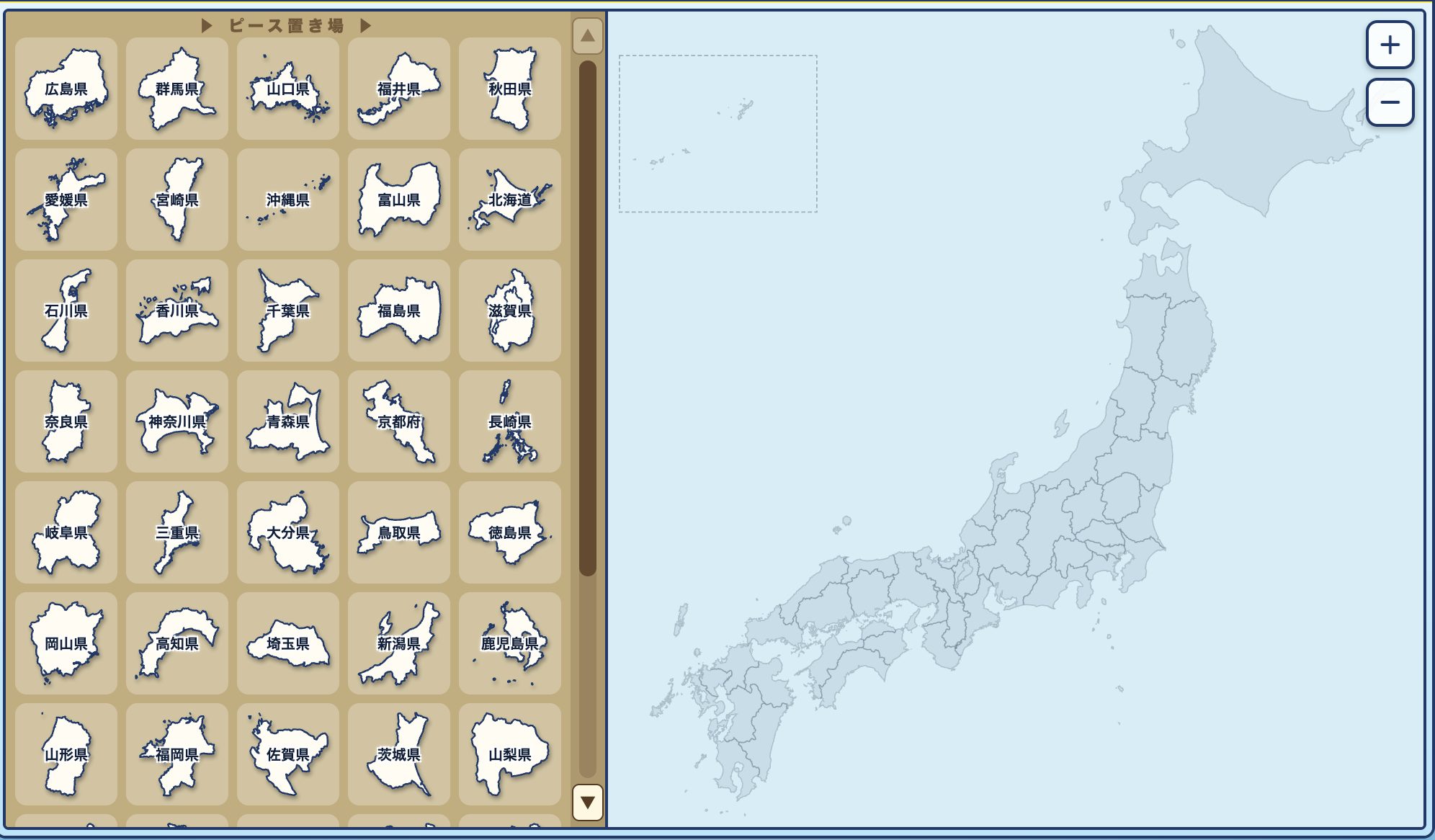Click the 山口県 piece tile
The image size is (1435, 840).
(x=288, y=89)
